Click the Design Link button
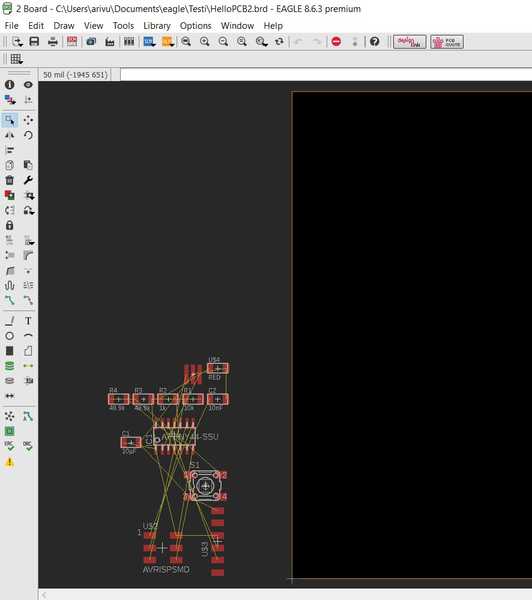The image size is (532, 600). [x=410, y=42]
